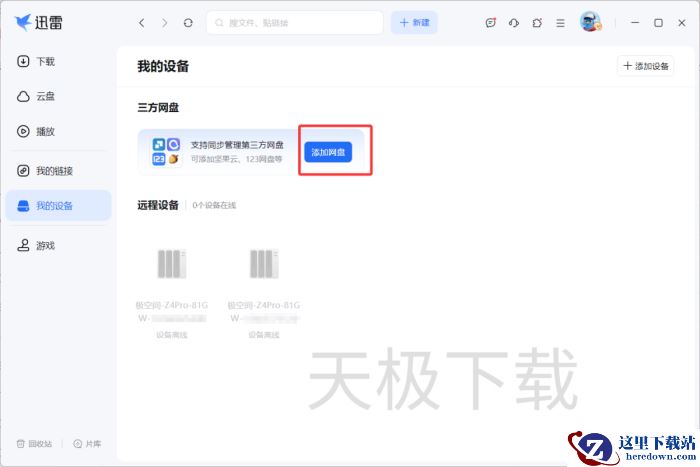Focus the file search field
The width and height of the screenshot is (700, 467).
point(295,23)
